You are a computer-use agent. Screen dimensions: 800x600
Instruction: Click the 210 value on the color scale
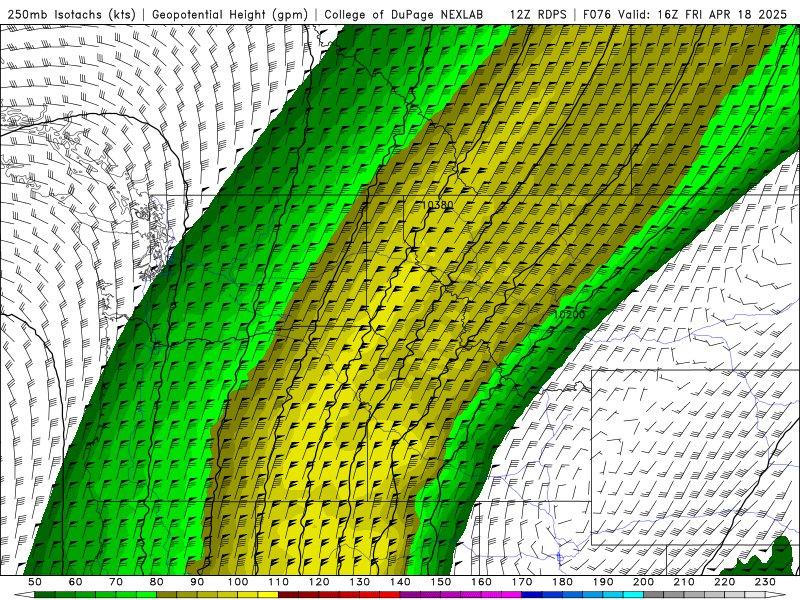click(684, 582)
